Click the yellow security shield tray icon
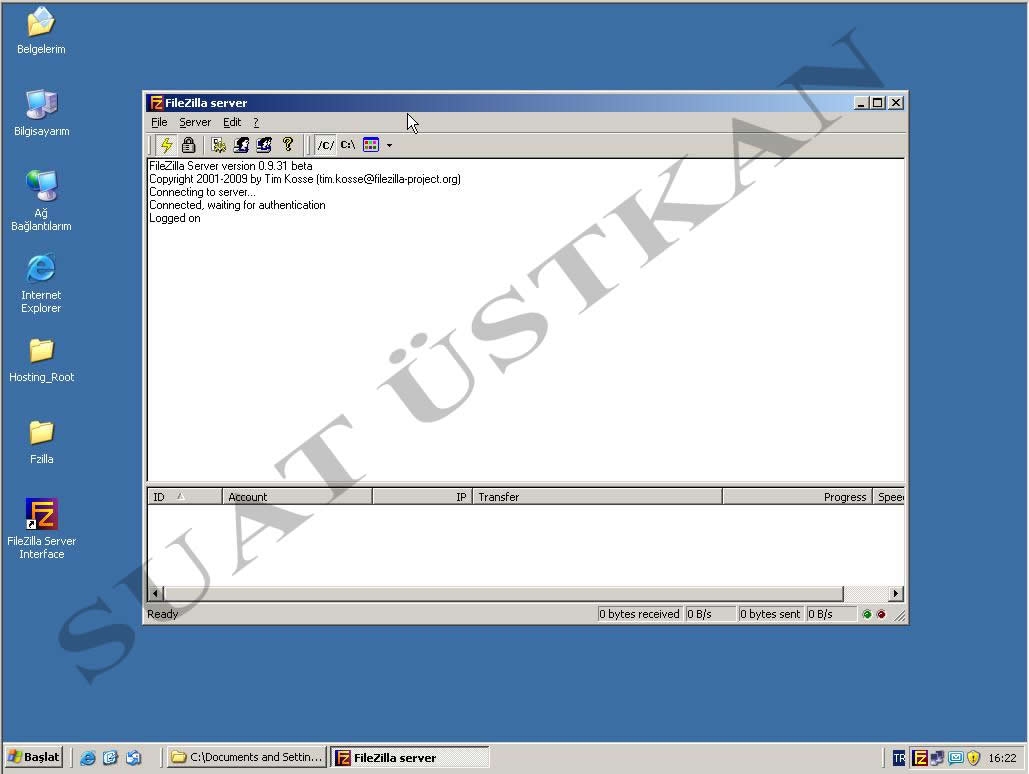The width and height of the screenshot is (1029, 774). (973, 758)
